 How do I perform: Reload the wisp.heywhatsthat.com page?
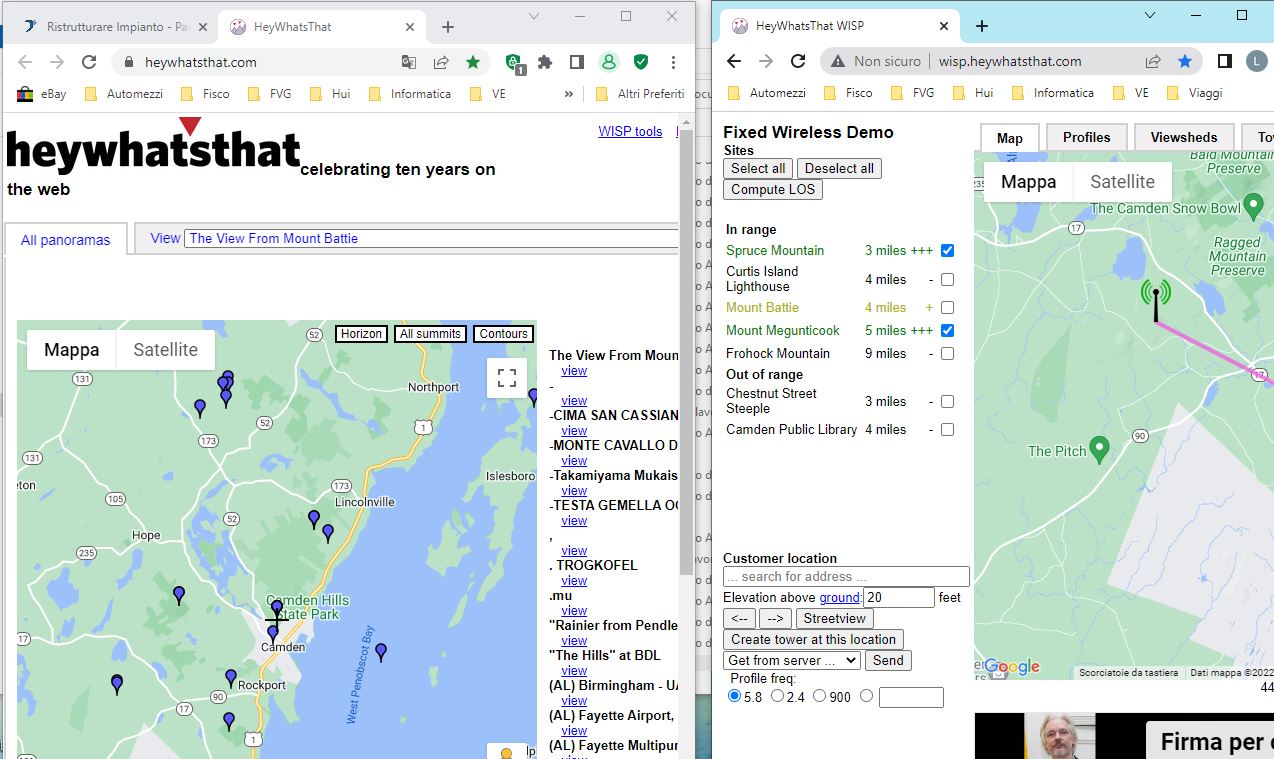click(x=798, y=61)
